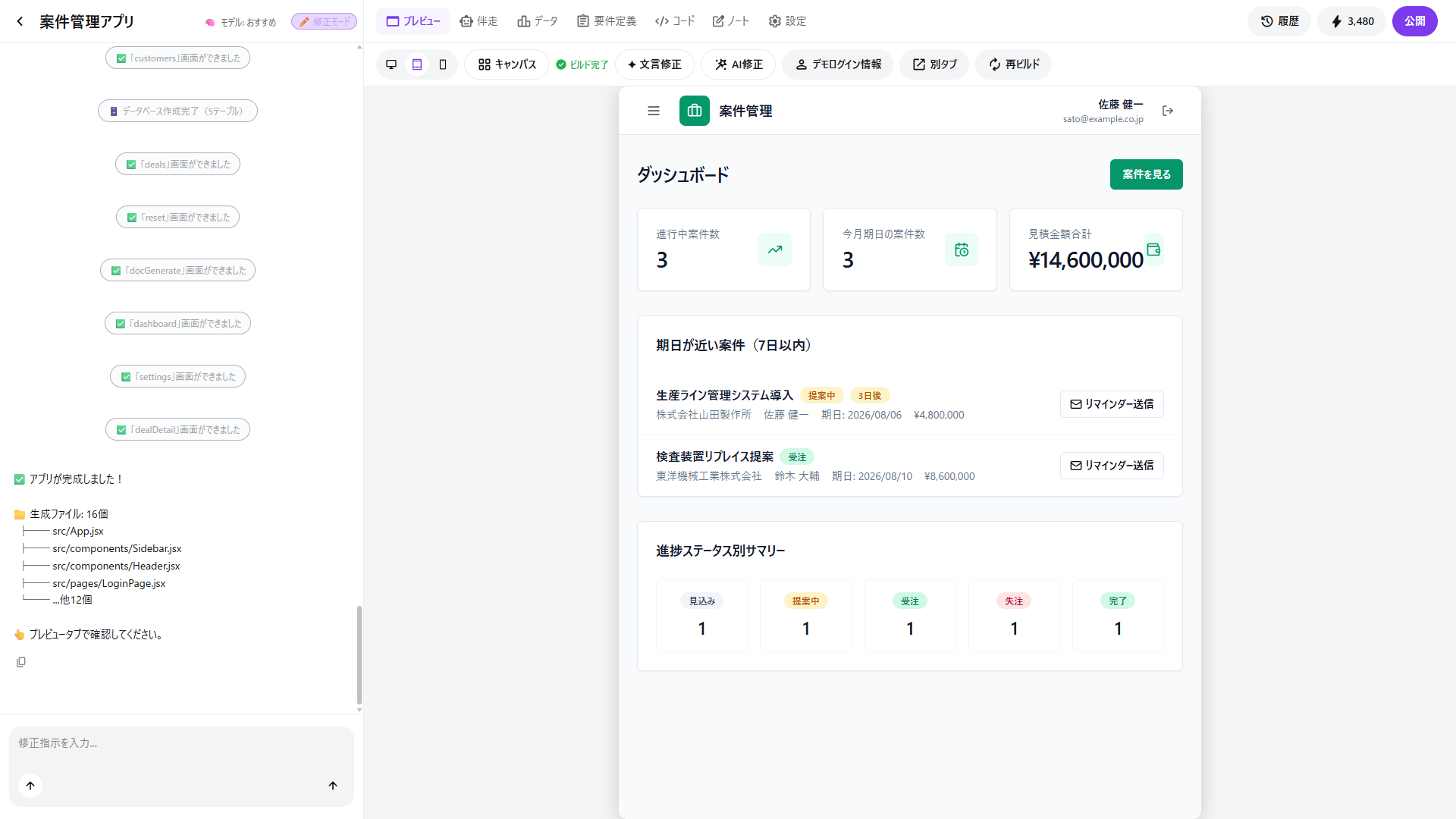The image size is (1456, 819).
Task: Open the 履歴 history button
Action: (1280, 21)
